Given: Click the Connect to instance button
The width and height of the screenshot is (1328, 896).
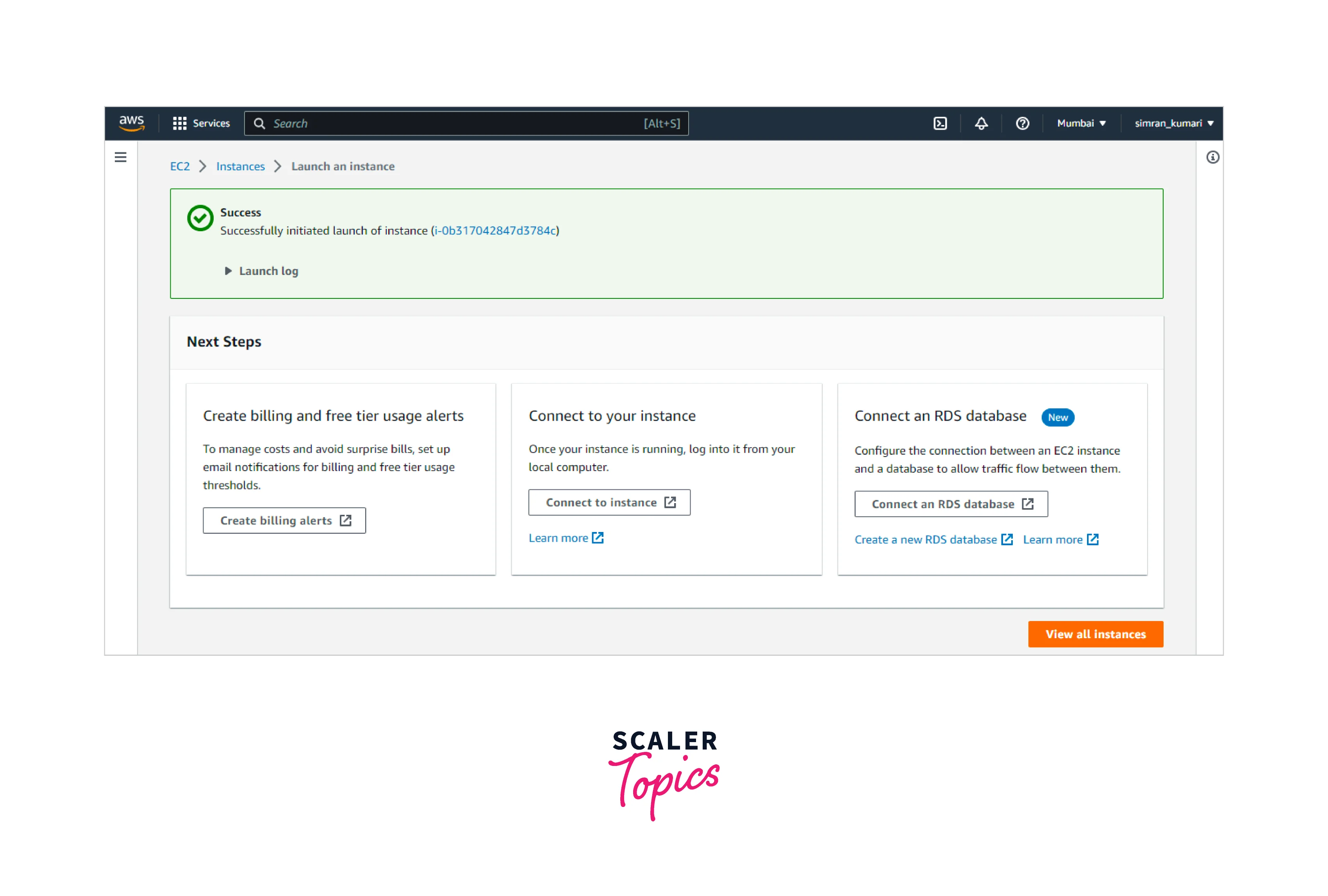Looking at the screenshot, I should 609,502.
